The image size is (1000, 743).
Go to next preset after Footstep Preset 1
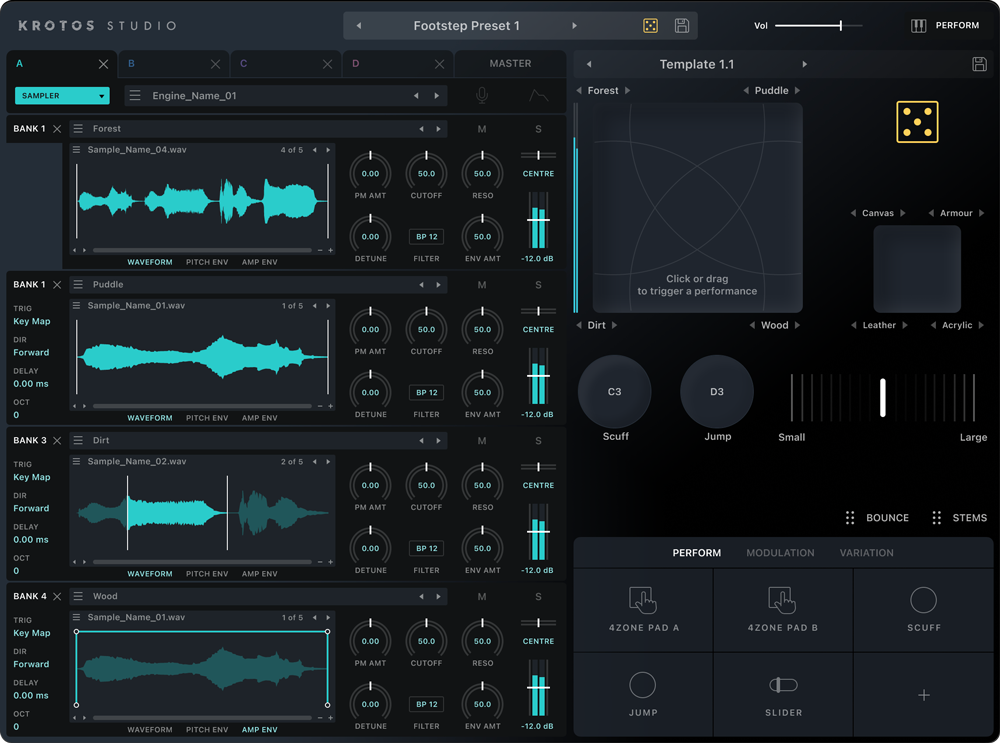pyautogui.click(x=575, y=26)
